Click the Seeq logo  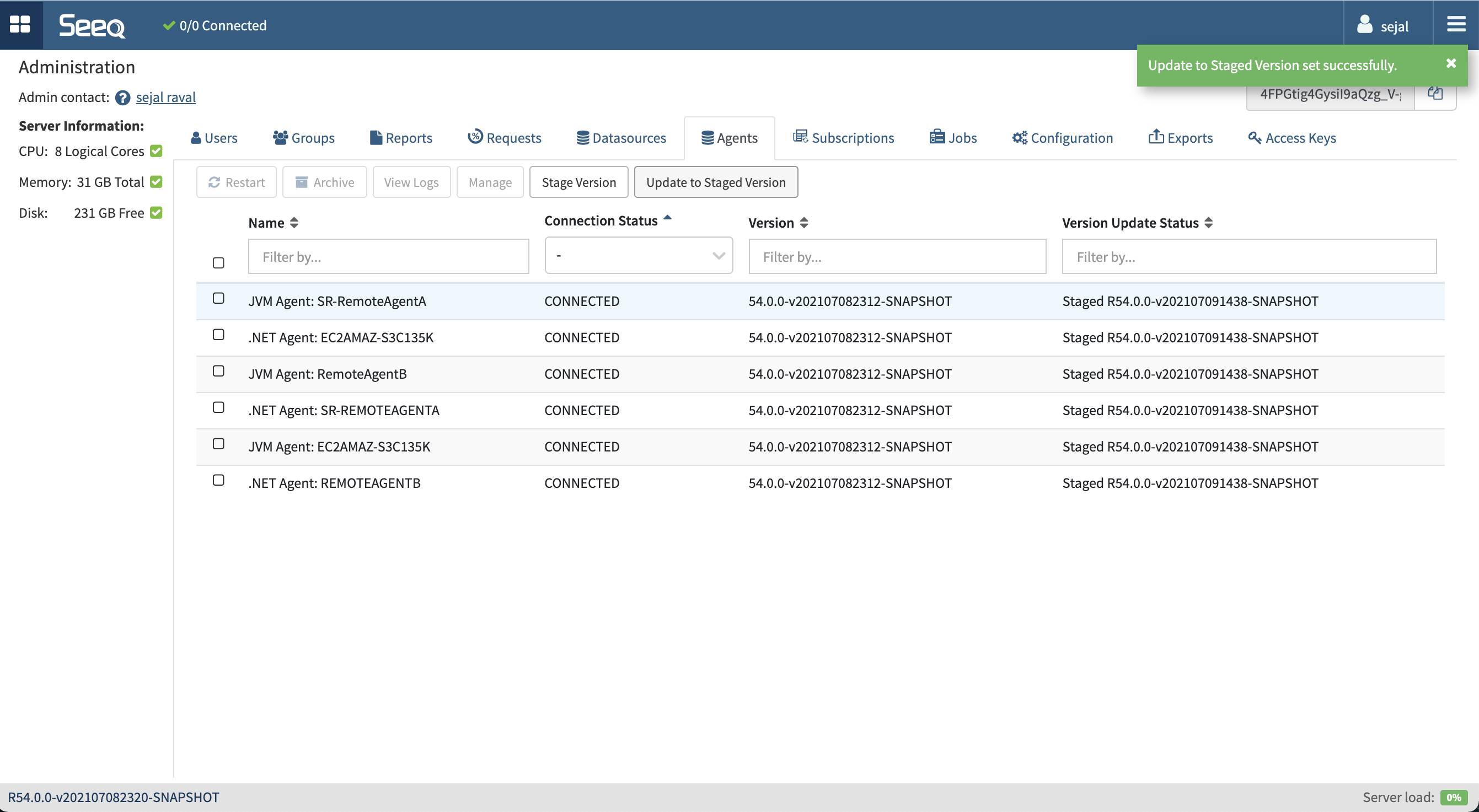coord(92,26)
